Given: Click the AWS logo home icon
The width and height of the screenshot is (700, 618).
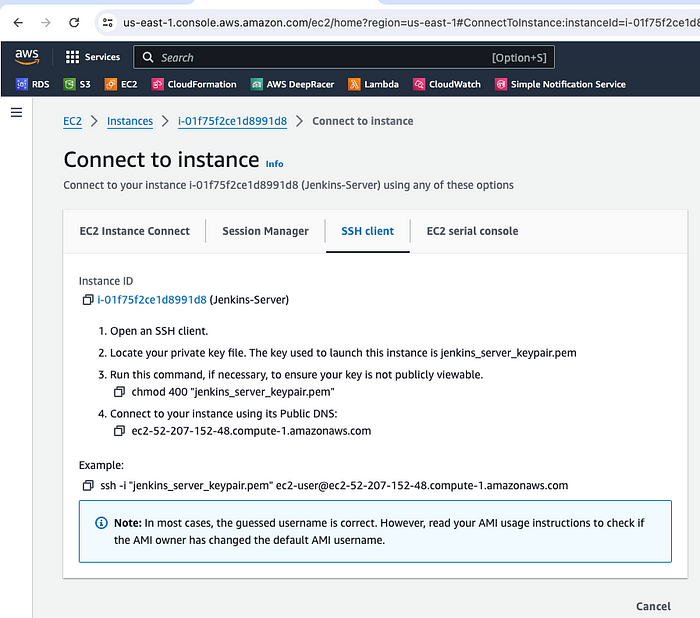Looking at the screenshot, I should (x=27, y=57).
